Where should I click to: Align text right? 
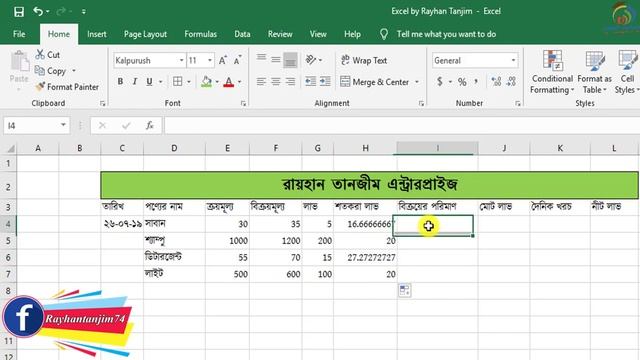(x=290, y=82)
